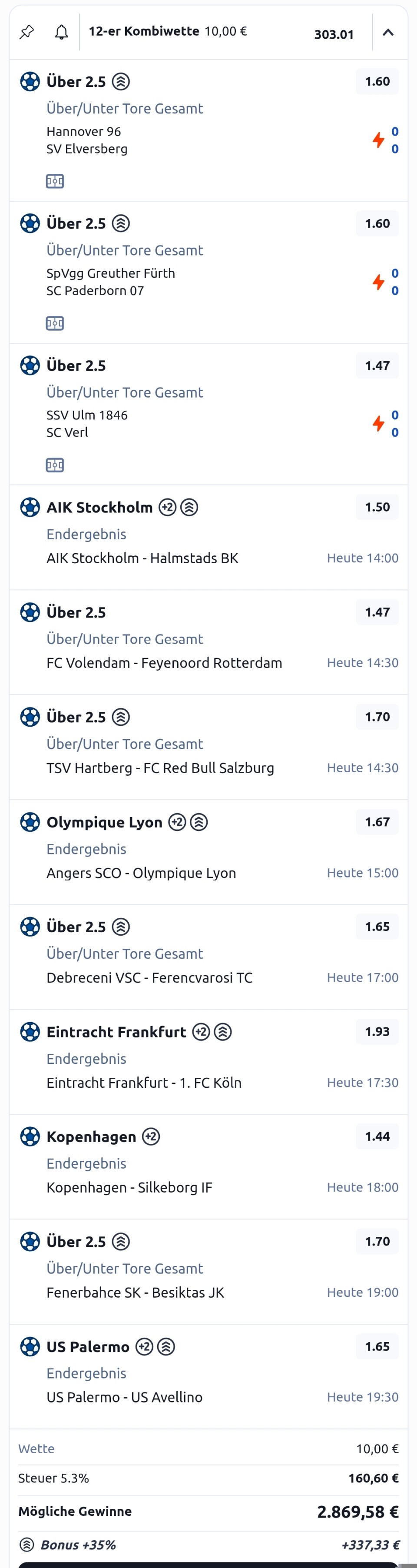Toggle the notification bell for this bet
Viewport: 417px width, 1568px height.
coord(62,32)
